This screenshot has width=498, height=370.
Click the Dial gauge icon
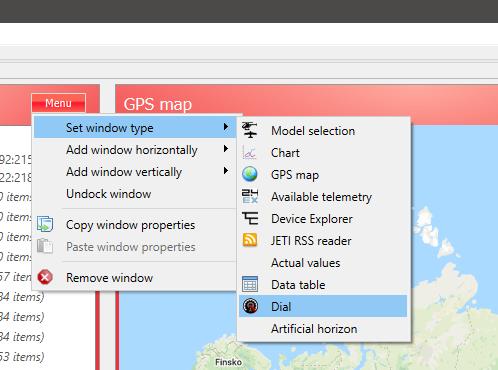[x=250, y=306]
